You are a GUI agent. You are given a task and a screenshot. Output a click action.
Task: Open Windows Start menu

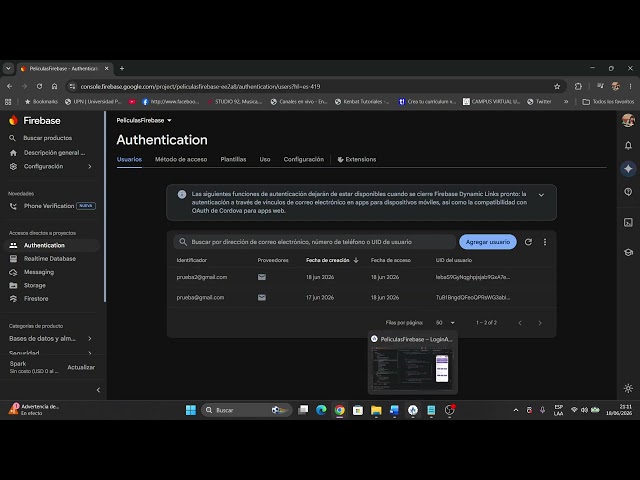point(191,410)
